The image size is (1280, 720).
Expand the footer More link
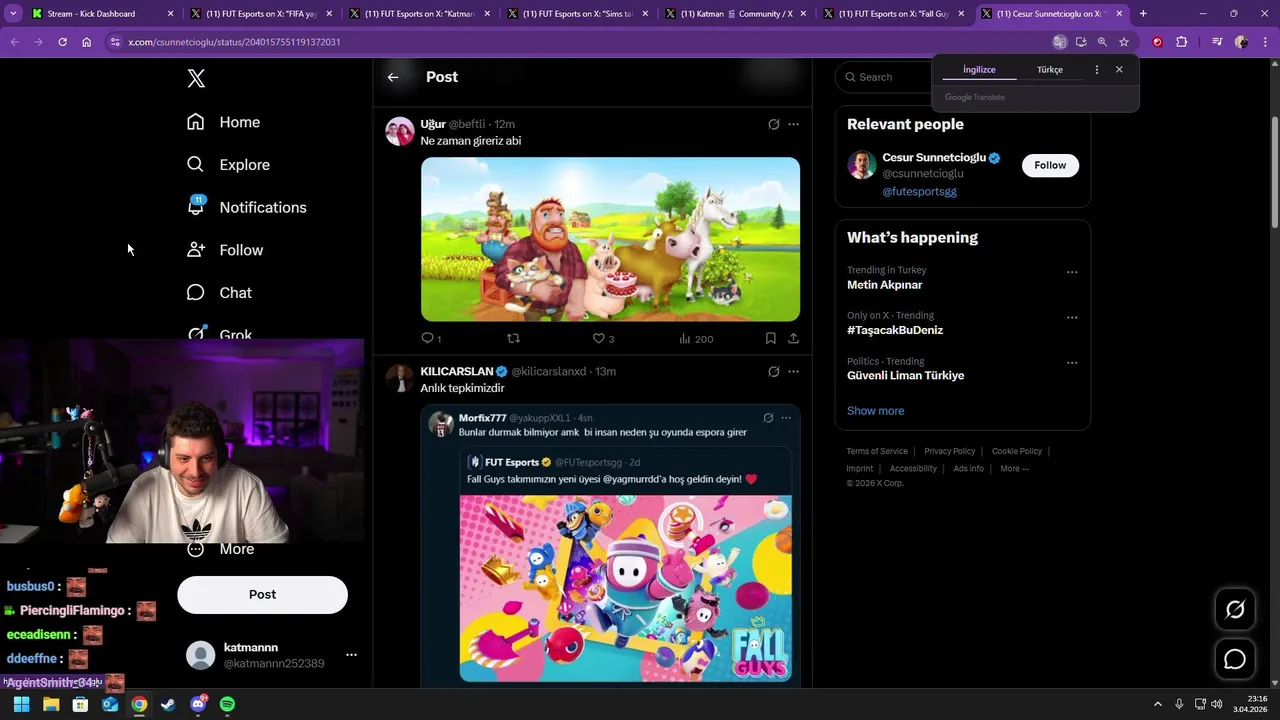[x=1014, y=468]
